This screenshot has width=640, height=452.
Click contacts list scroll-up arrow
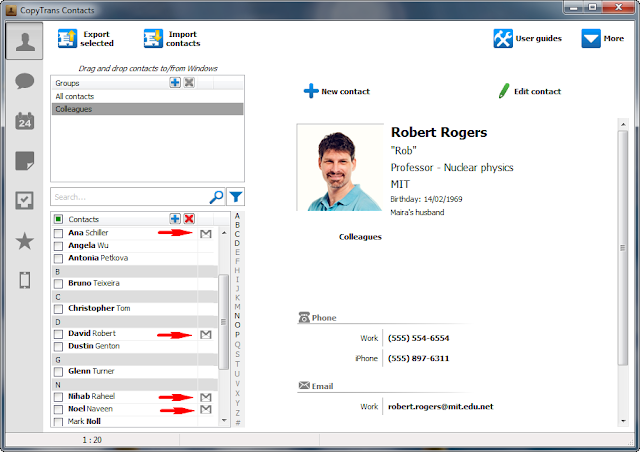tap(224, 233)
